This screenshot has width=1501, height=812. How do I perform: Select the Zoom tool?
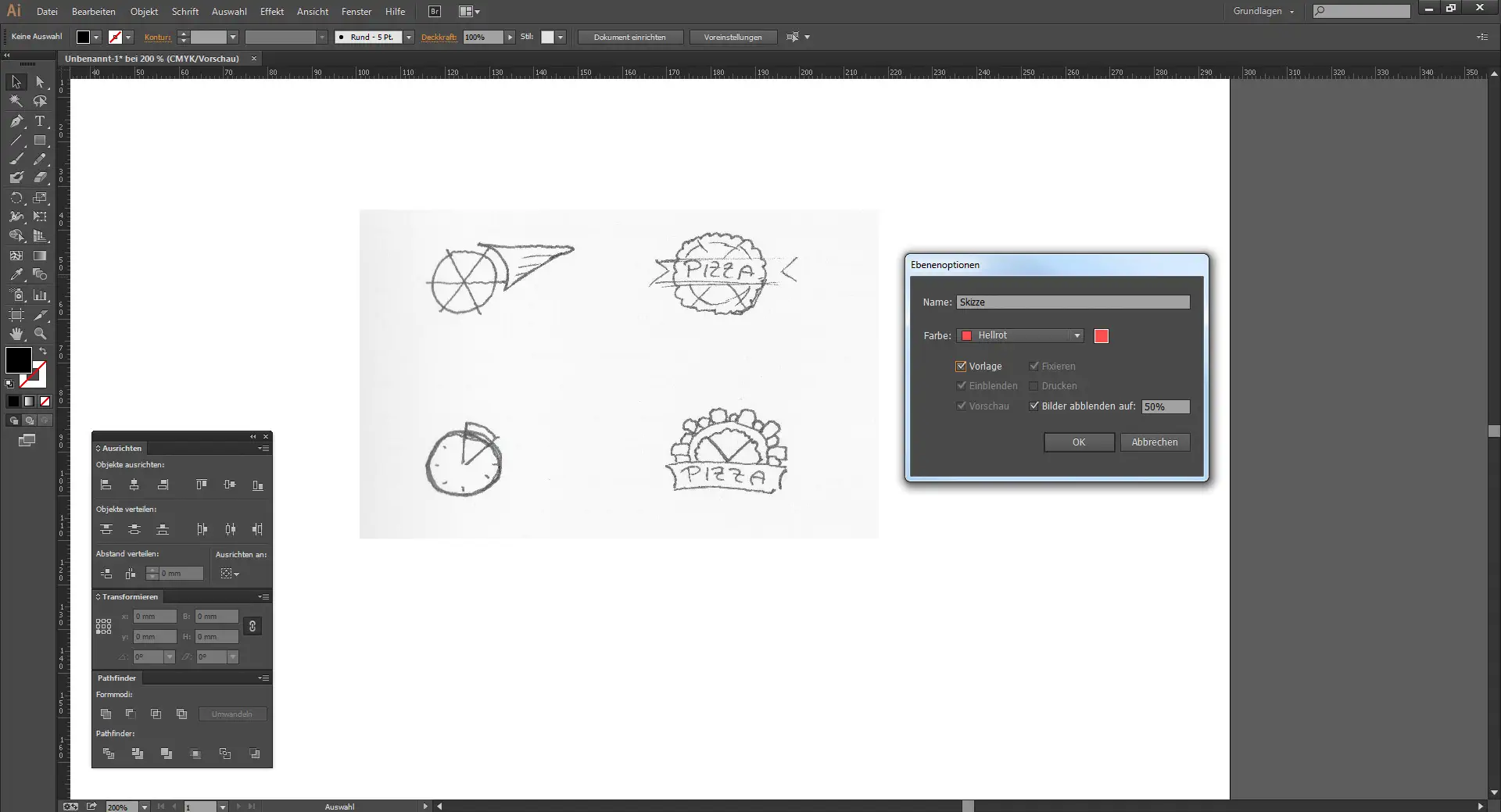click(x=39, y=334)
